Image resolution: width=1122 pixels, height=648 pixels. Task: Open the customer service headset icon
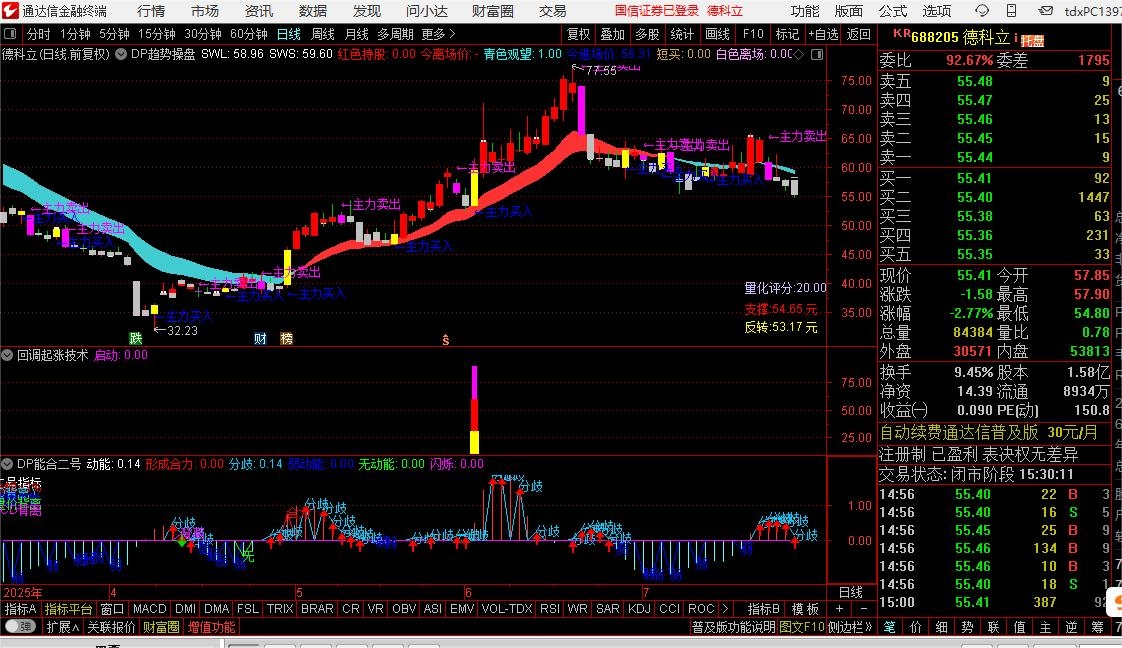click(982, 11)
